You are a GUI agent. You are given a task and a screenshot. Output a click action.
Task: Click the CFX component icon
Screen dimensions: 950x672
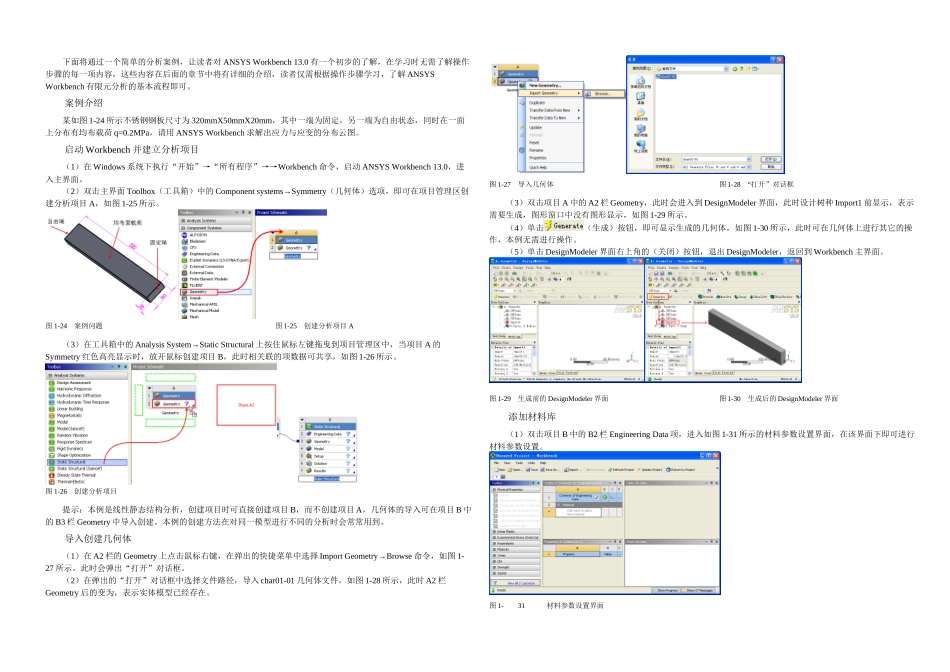(185, 247)
